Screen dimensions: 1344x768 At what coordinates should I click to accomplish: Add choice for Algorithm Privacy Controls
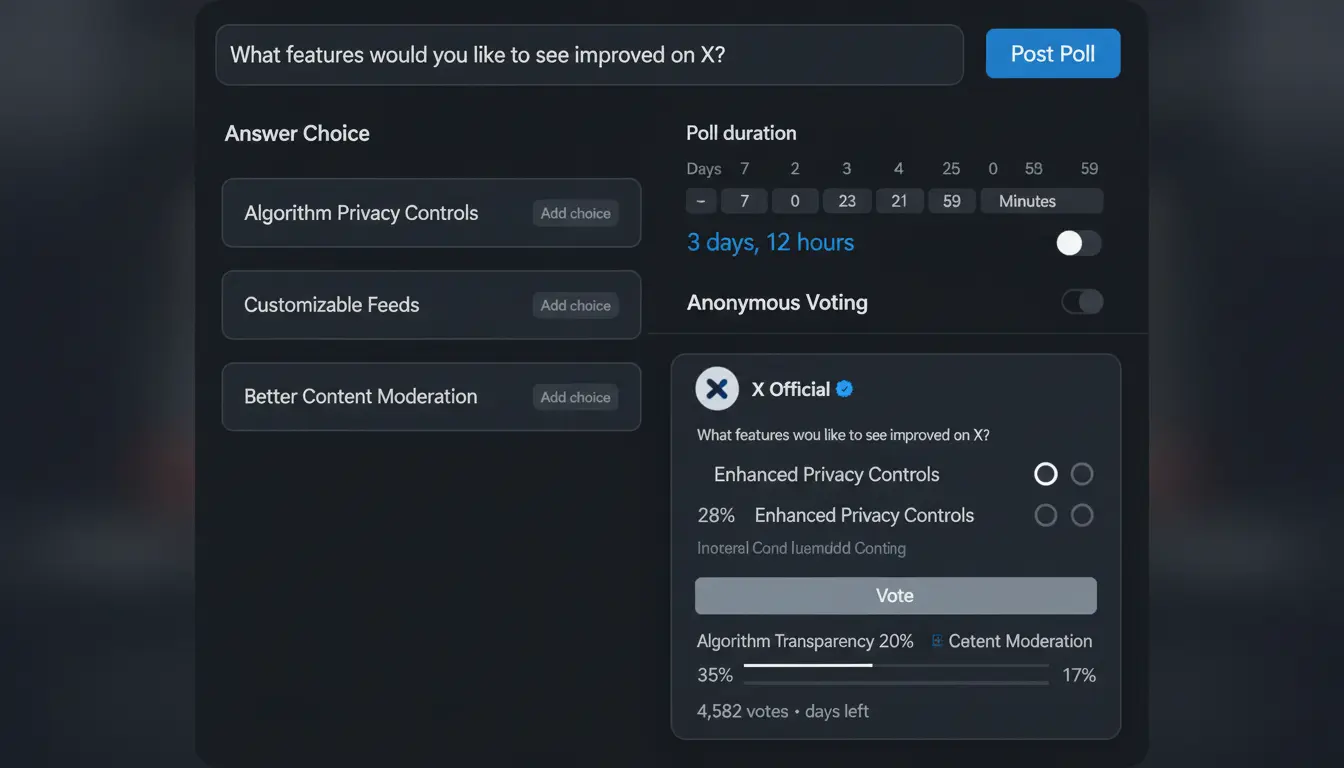(575, 213)
